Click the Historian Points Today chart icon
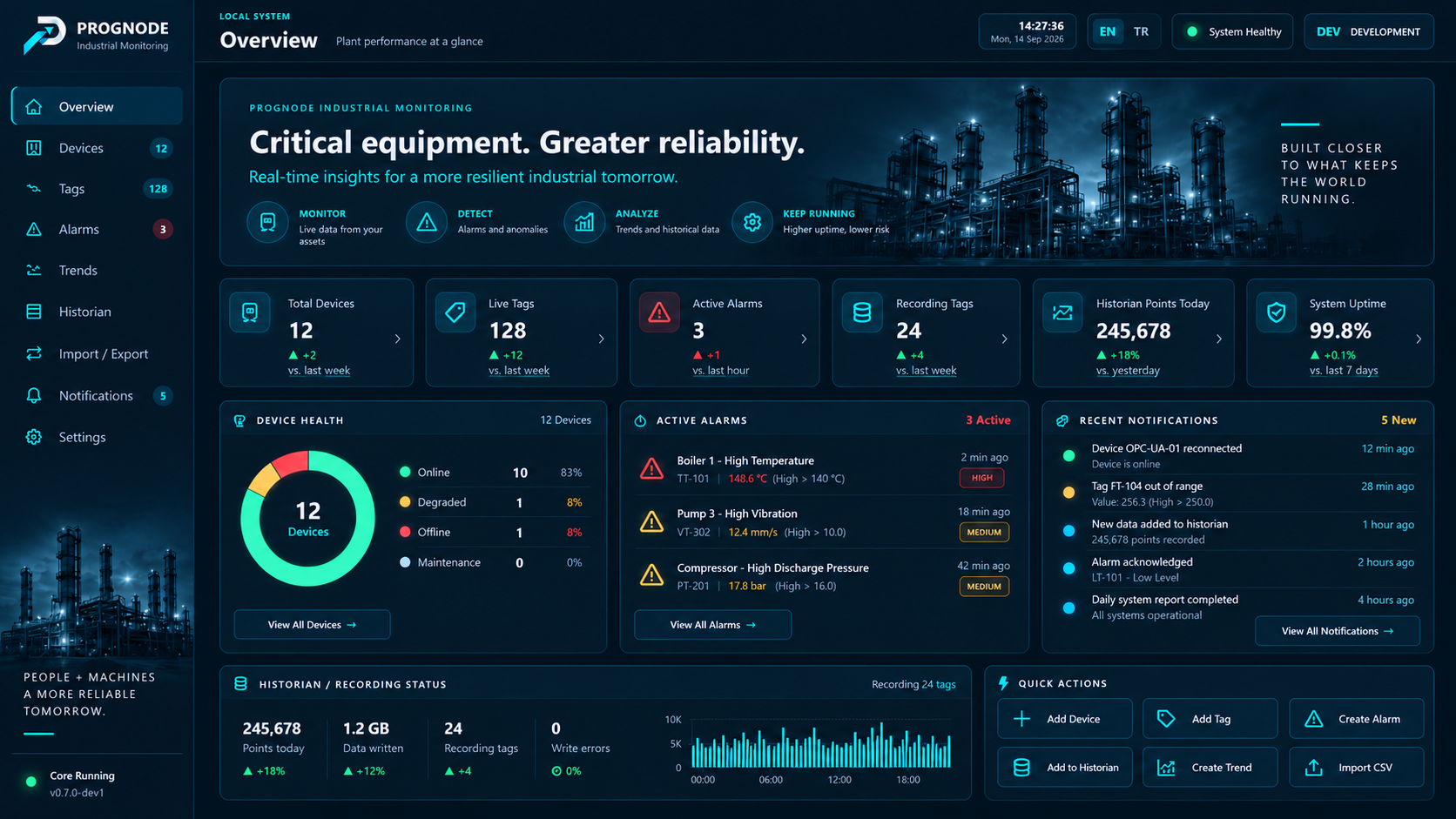 [1062, 312]
